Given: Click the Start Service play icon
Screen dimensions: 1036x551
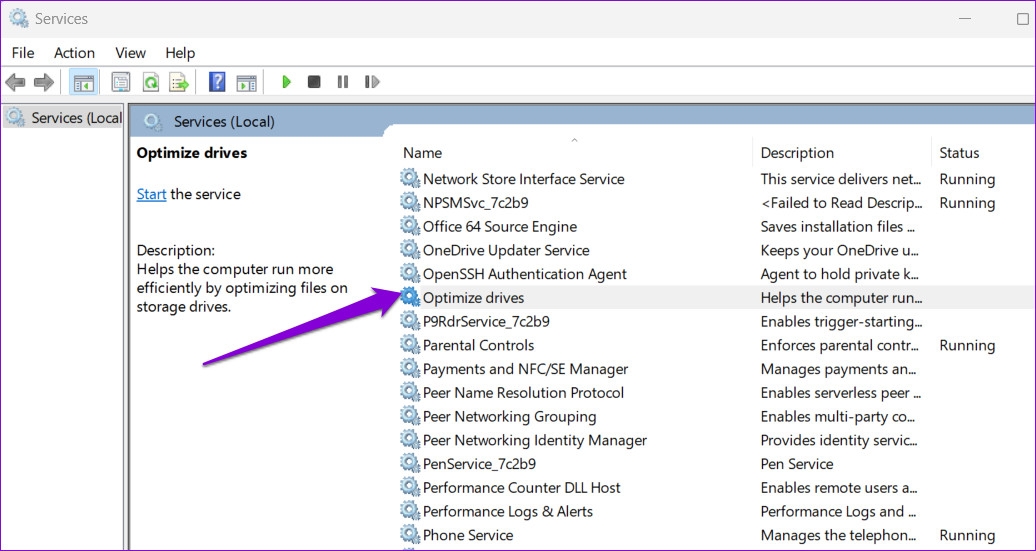Looking at the screenshot, I should pyautogui.click(x=286, y=82).
